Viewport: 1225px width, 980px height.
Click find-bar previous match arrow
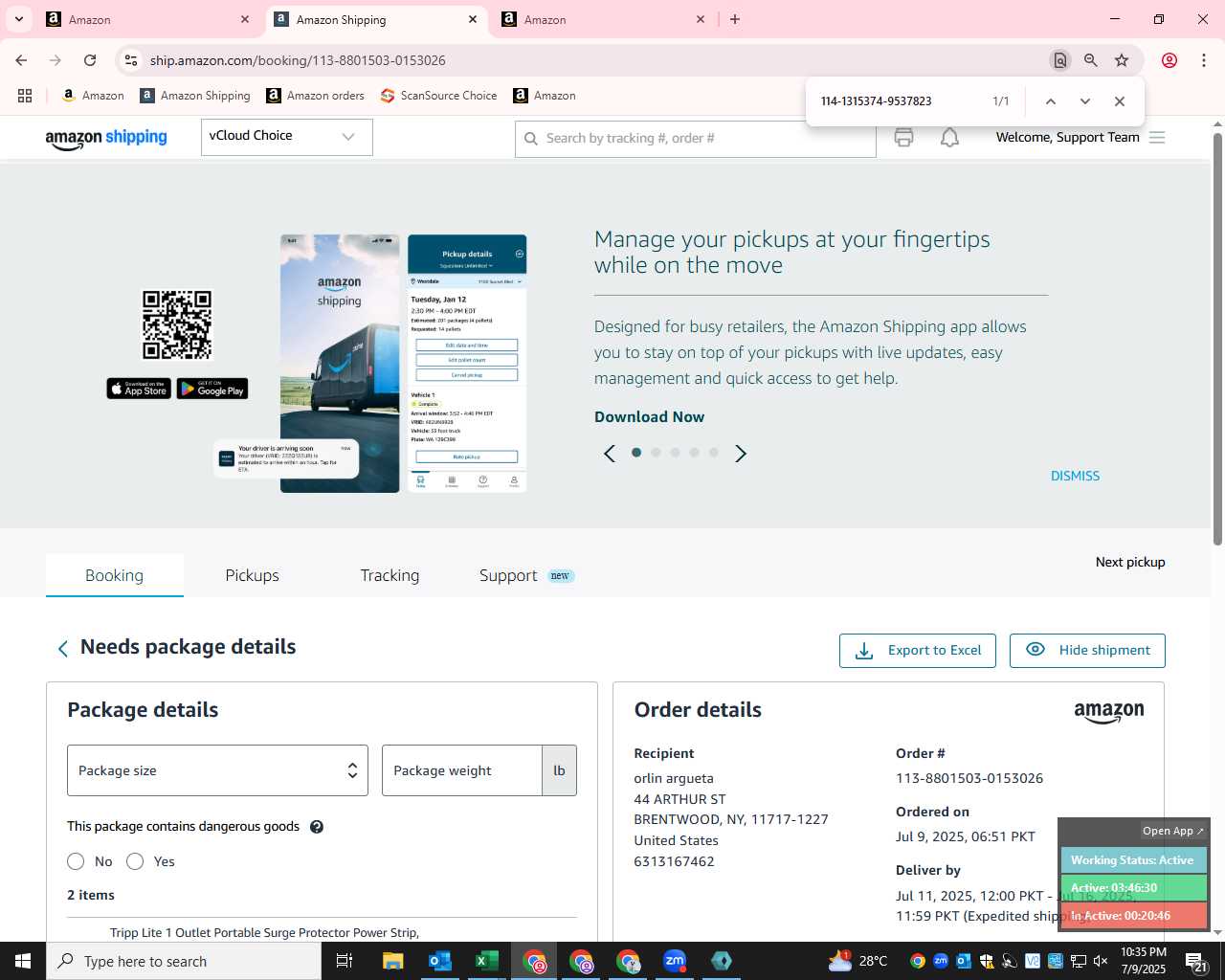pos(1050,101)
